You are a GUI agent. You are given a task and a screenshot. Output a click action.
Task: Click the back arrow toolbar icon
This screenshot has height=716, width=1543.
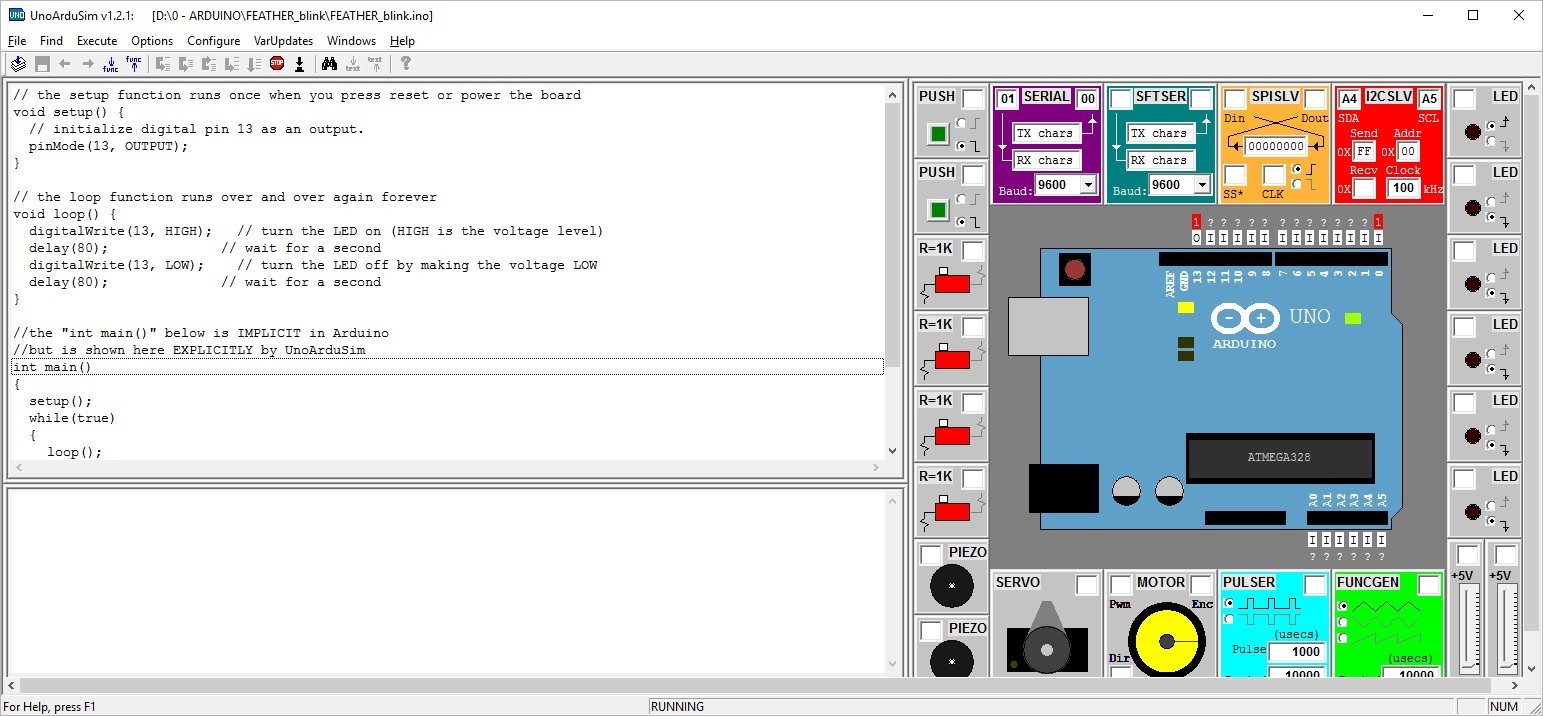point(65,64)
